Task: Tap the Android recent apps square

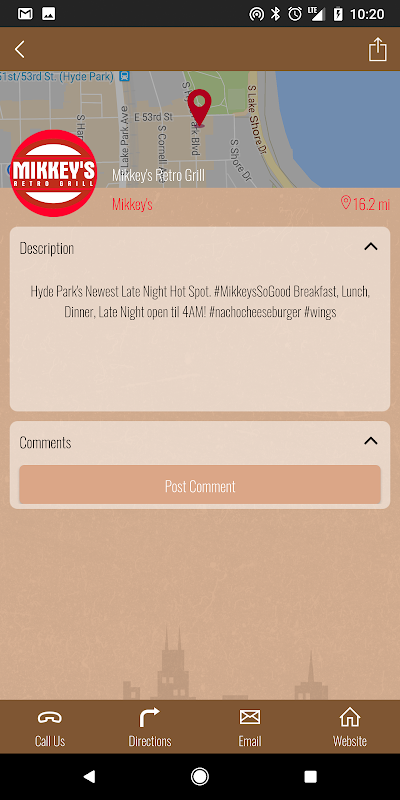Action: click(x=310, y=777)
